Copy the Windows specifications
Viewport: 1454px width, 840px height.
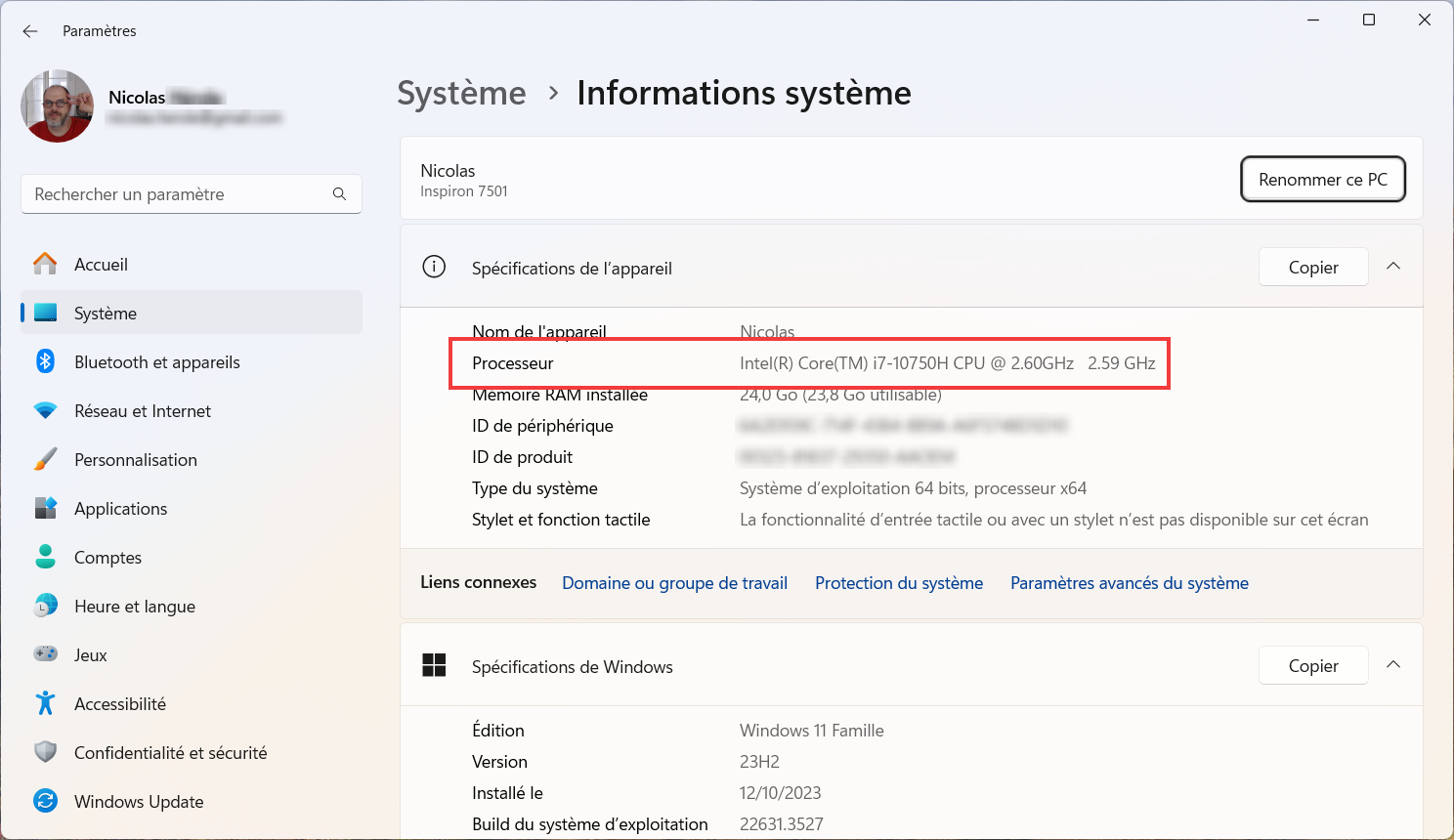(1313, 666)
